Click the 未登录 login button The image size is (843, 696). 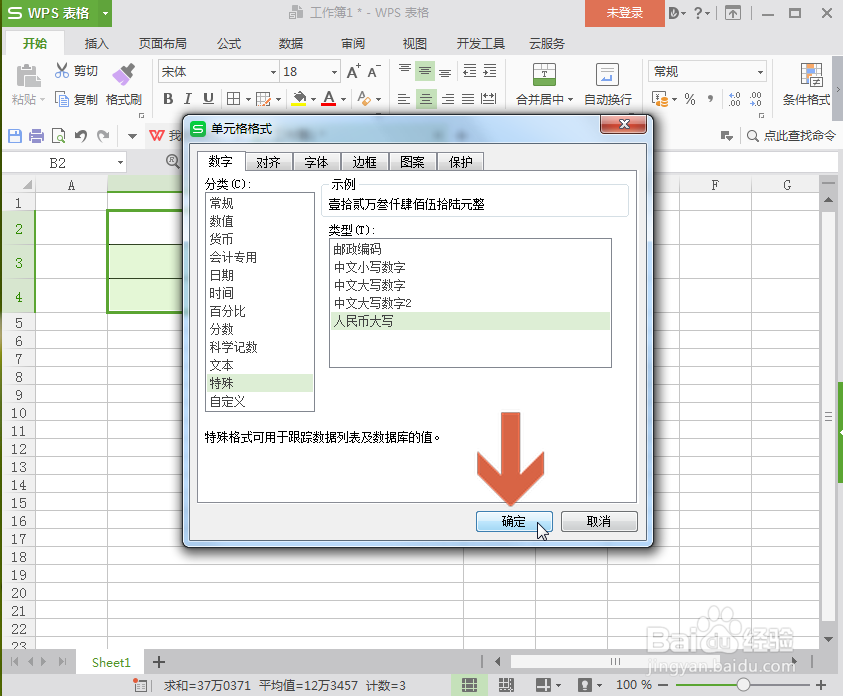(623, 14)
